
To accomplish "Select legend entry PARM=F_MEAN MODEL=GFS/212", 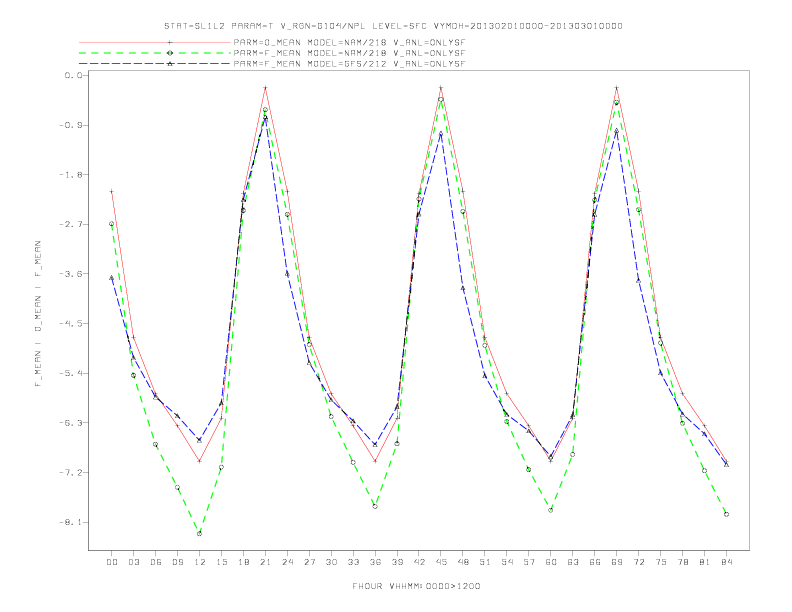I will point(349,64).
